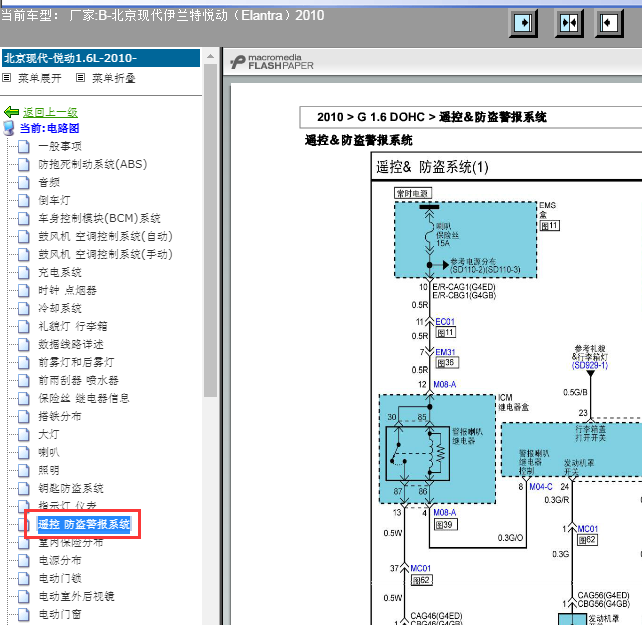Click the green back arrow icon
The width and height of the screenshot is (642, 625).
click(11, 112)
